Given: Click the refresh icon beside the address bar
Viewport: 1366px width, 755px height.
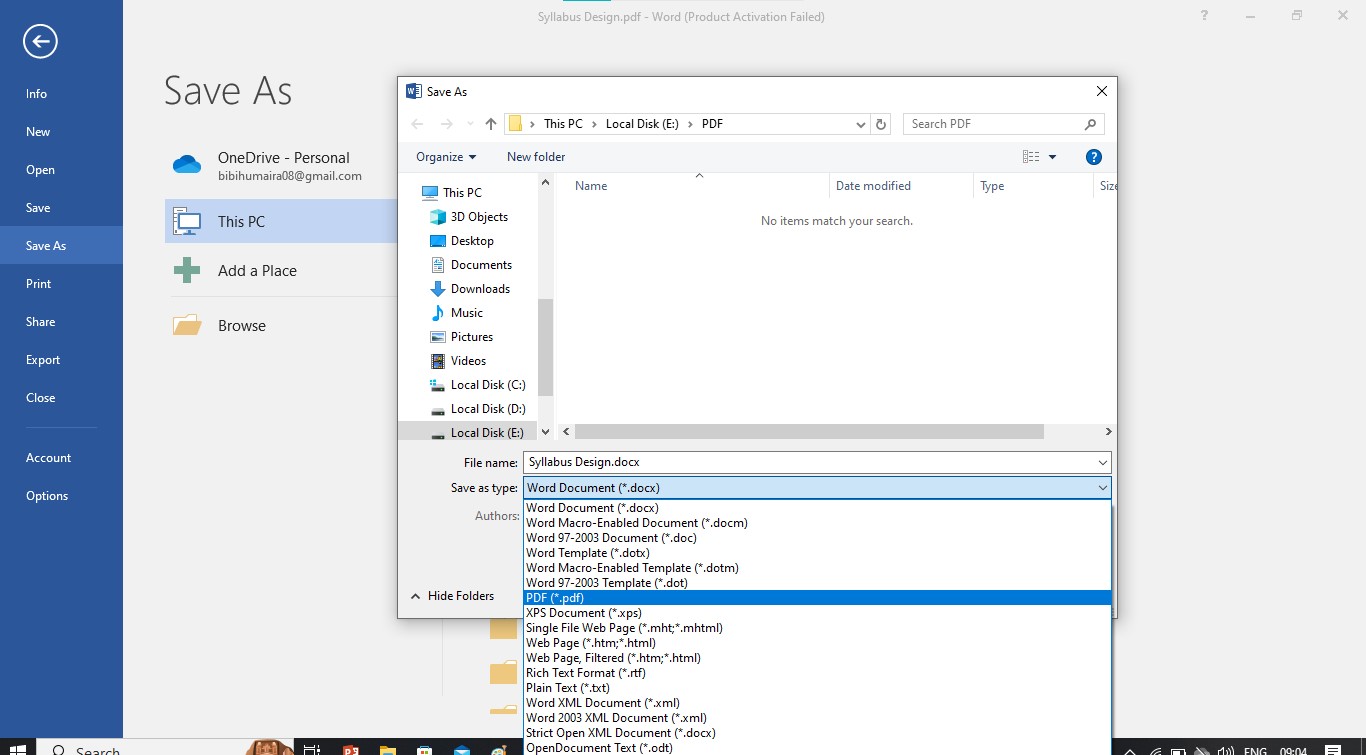Looking at the screenshot, I should [x=881, y=123].
